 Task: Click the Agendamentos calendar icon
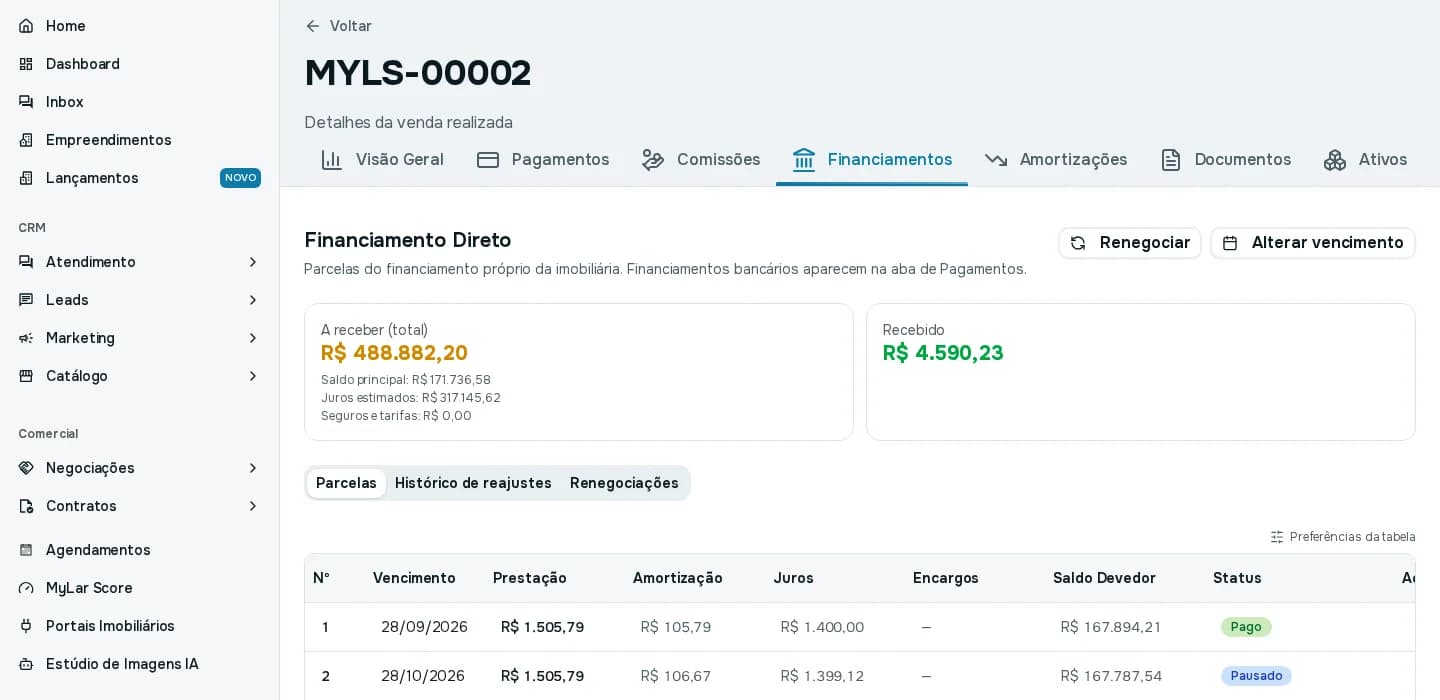tap(26, 550)
